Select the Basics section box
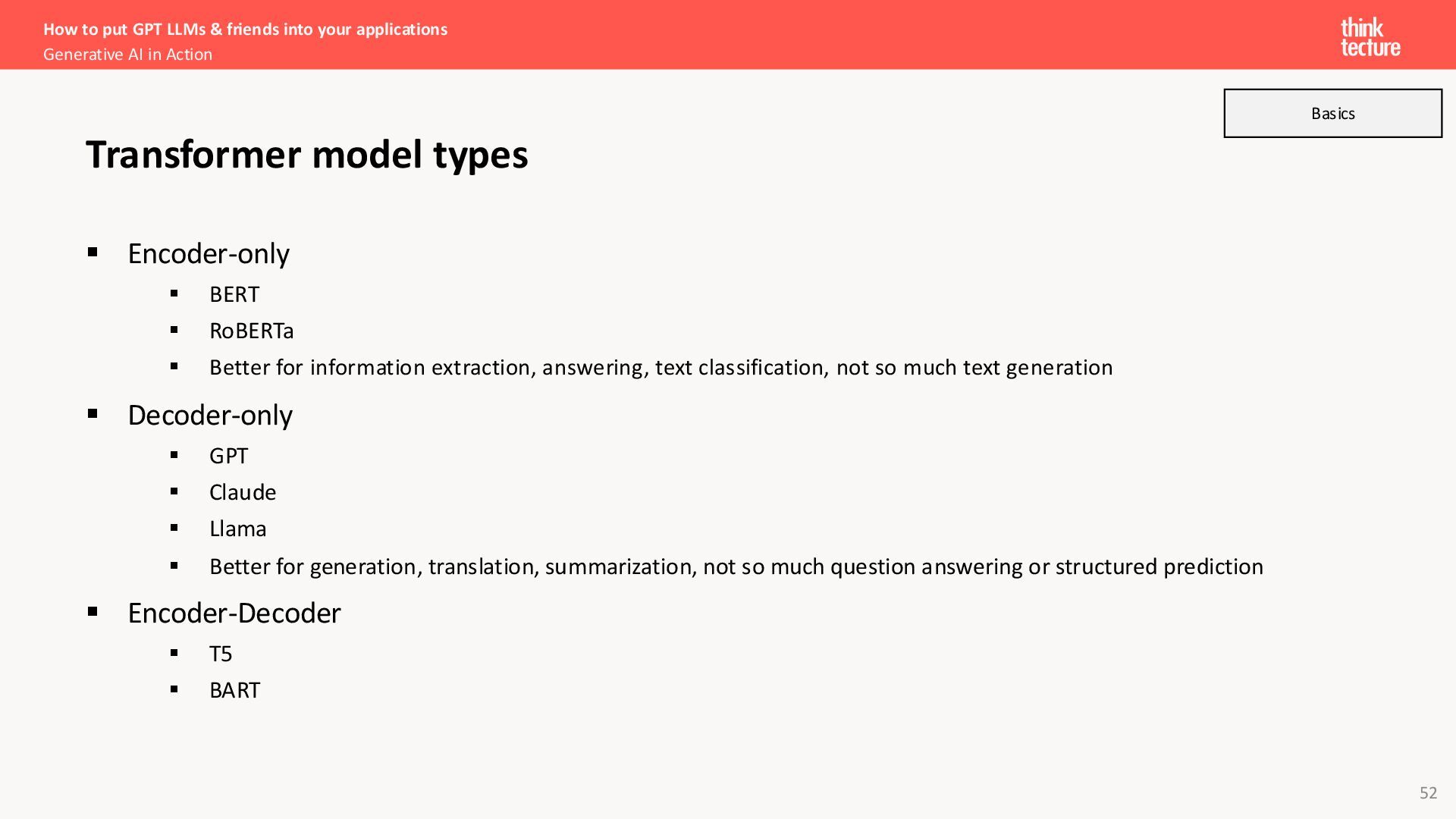This screenshot has height=819, width=1456. point(1332,113)
